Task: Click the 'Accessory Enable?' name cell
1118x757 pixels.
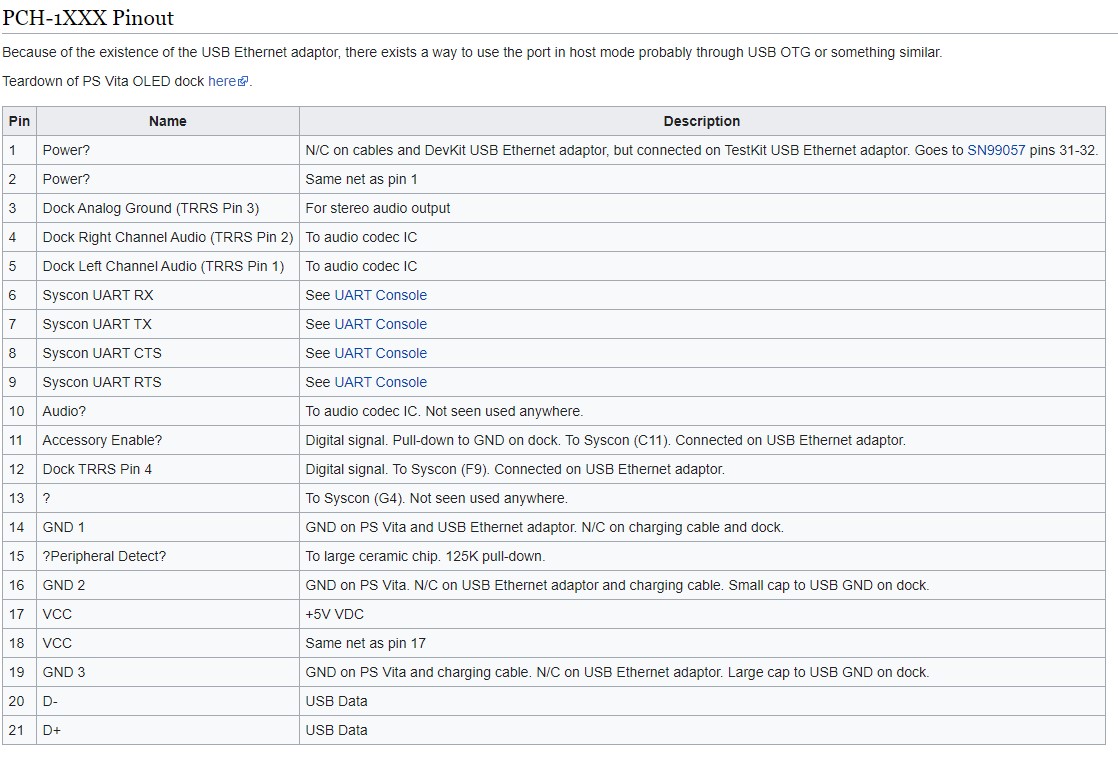Action: click(168, 441)
